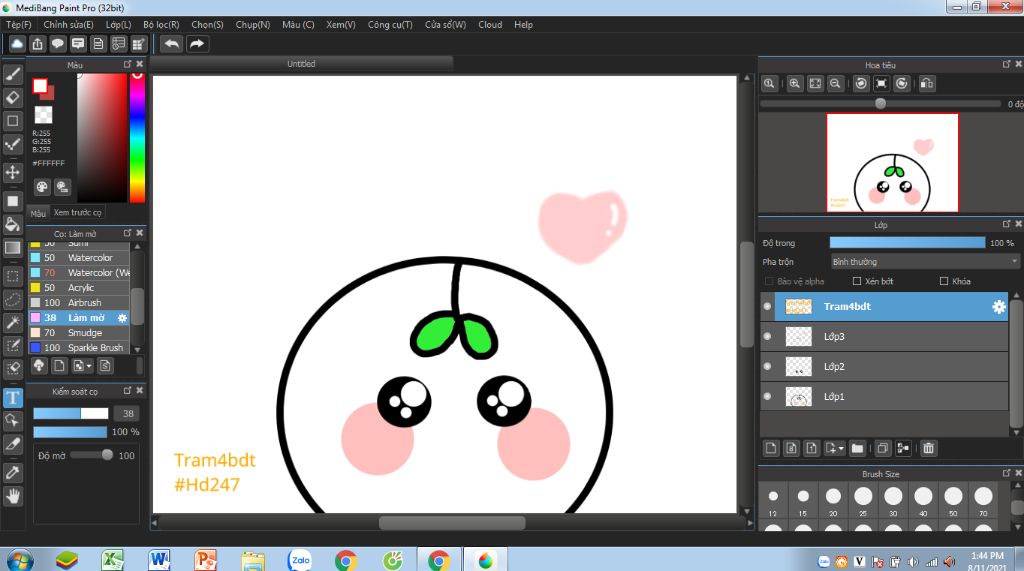
Task: Enable the Khóa lock checkbox
Action: (x=944, y=282)
